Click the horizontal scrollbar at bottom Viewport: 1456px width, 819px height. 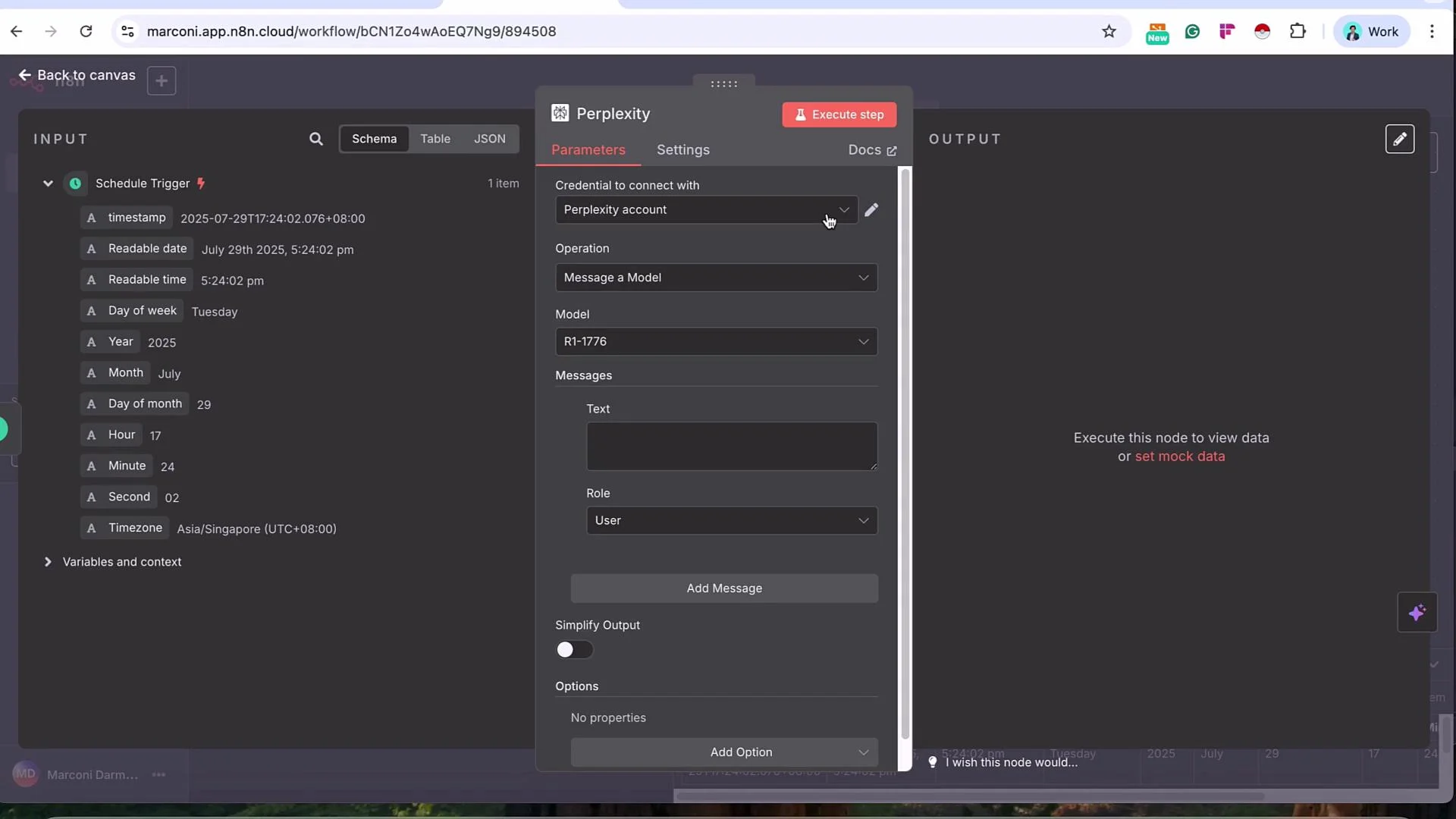tap(969, 796)
